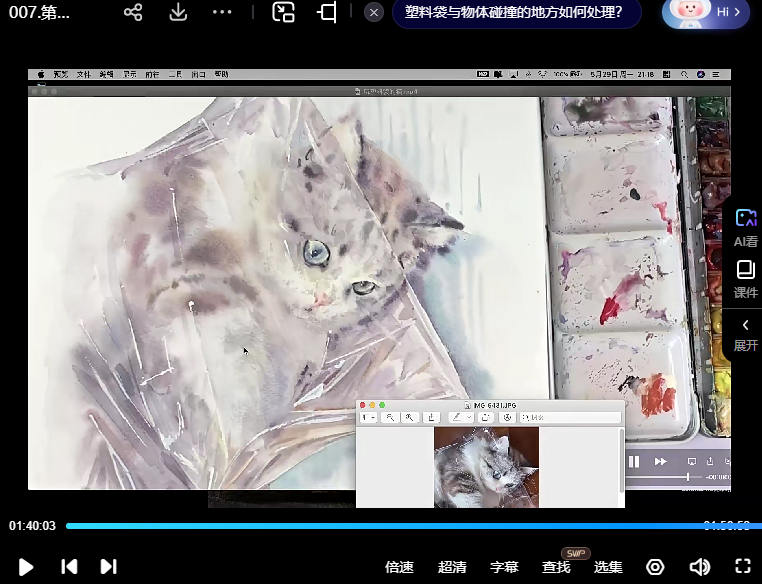Skip to the next video
Image resolution: width=762 pixels, height=584 pixels.
(x=109, y=566)
